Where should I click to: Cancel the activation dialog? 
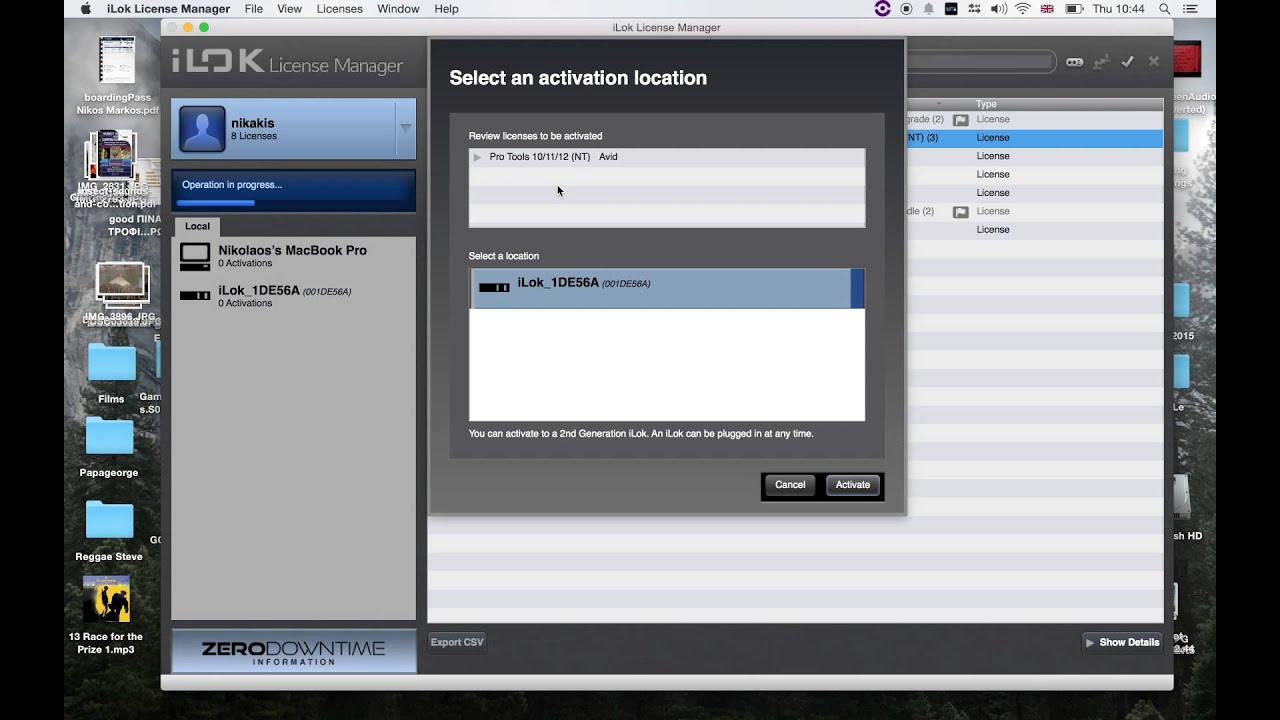tap(789, 485)
